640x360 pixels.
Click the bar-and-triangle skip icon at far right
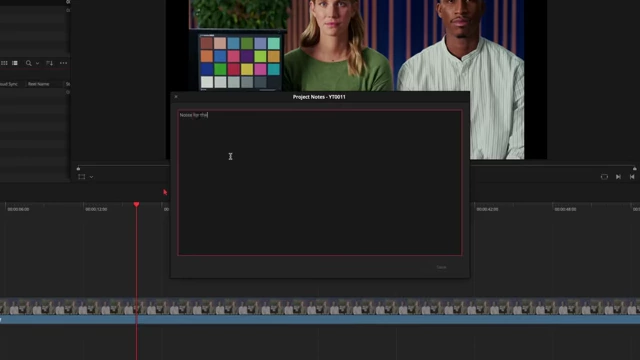click(632, 177)
